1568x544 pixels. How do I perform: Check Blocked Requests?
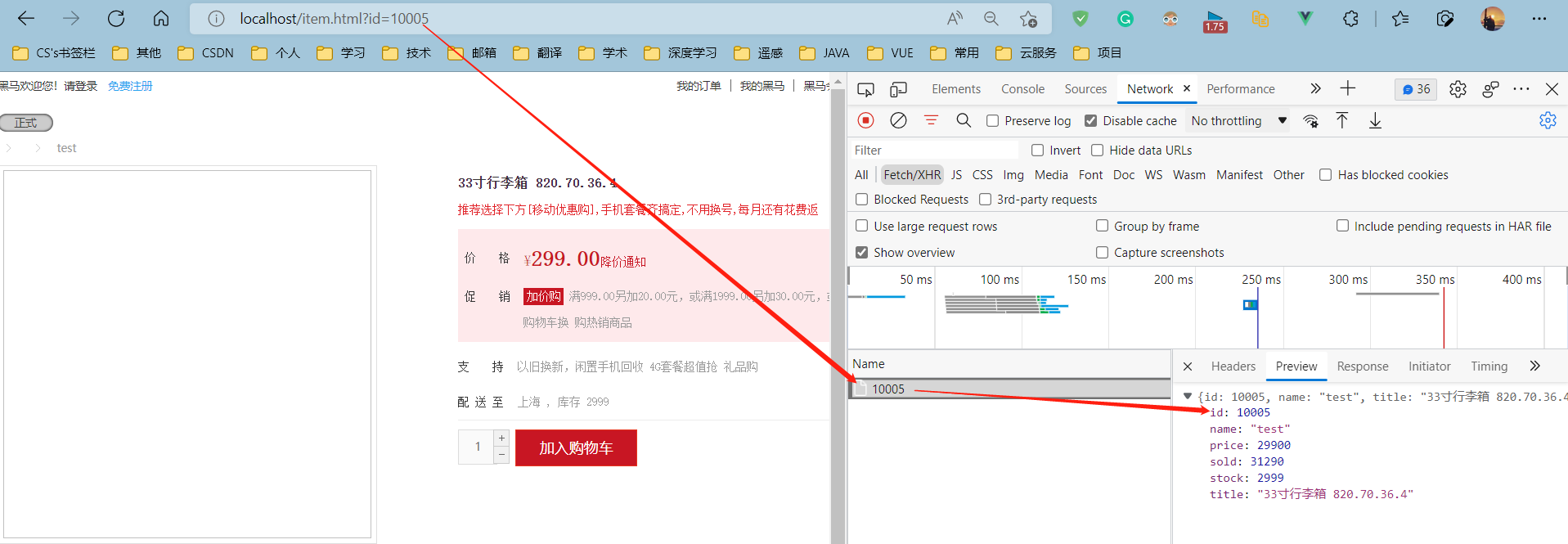[x=861, y=199]
